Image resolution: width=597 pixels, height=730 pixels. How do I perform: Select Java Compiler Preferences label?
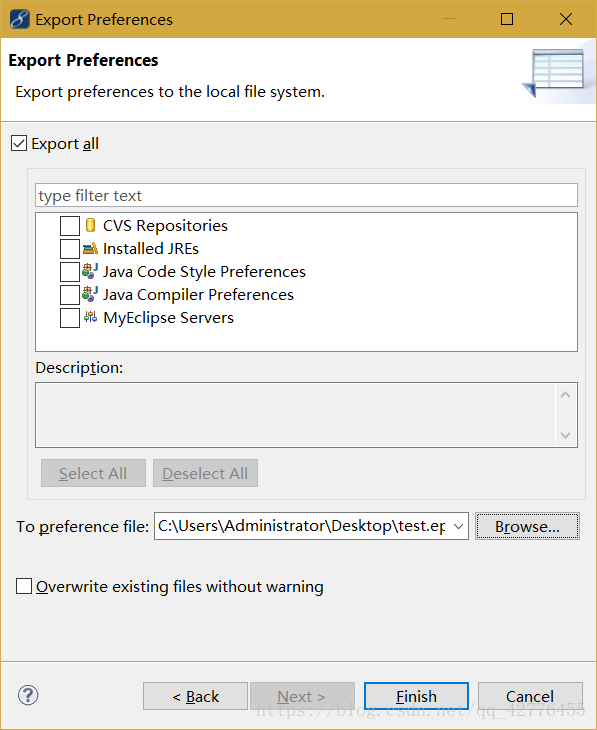198,295
